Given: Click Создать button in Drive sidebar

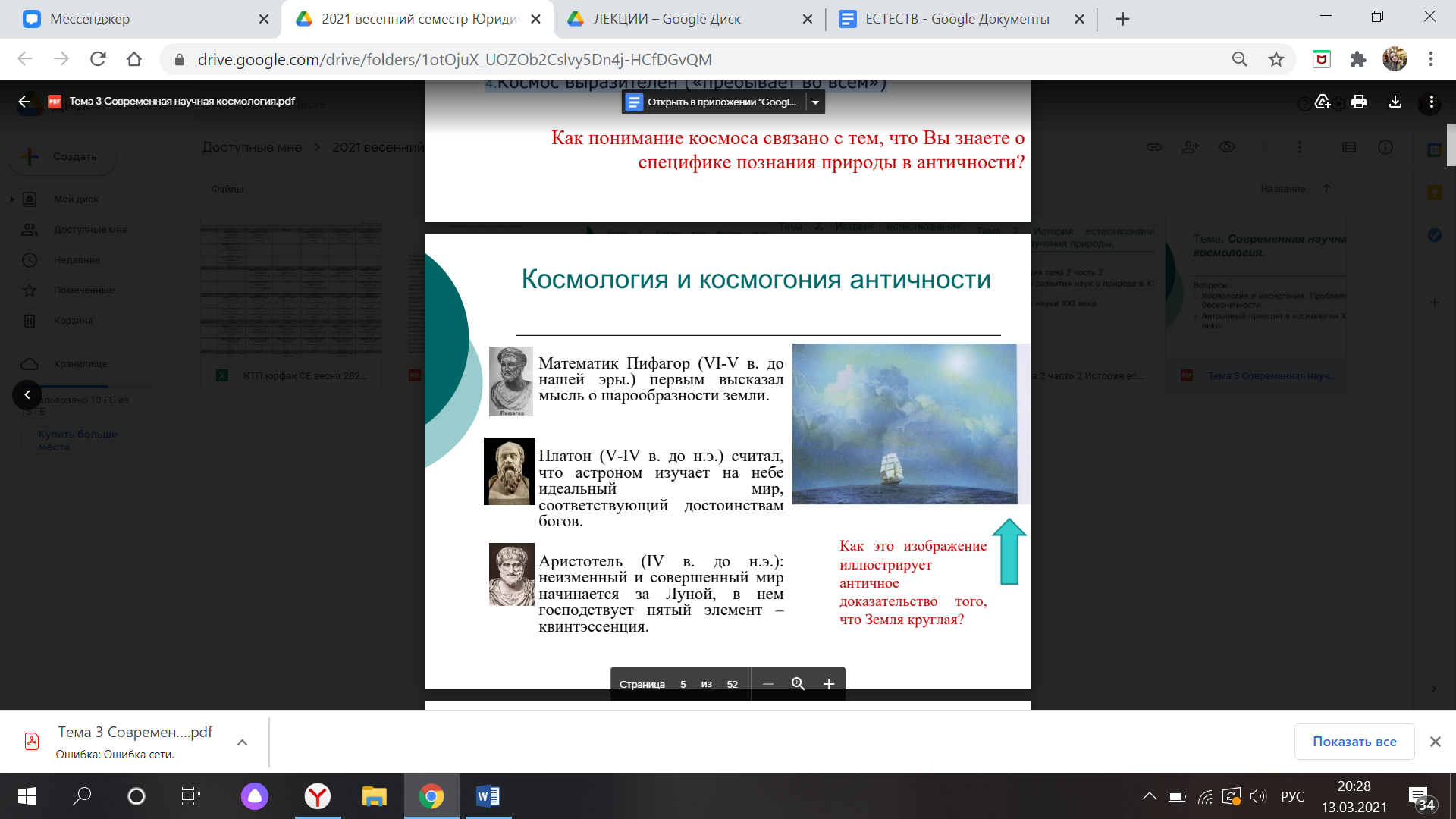Looking at the screenshot, I should tap(62, 156).
